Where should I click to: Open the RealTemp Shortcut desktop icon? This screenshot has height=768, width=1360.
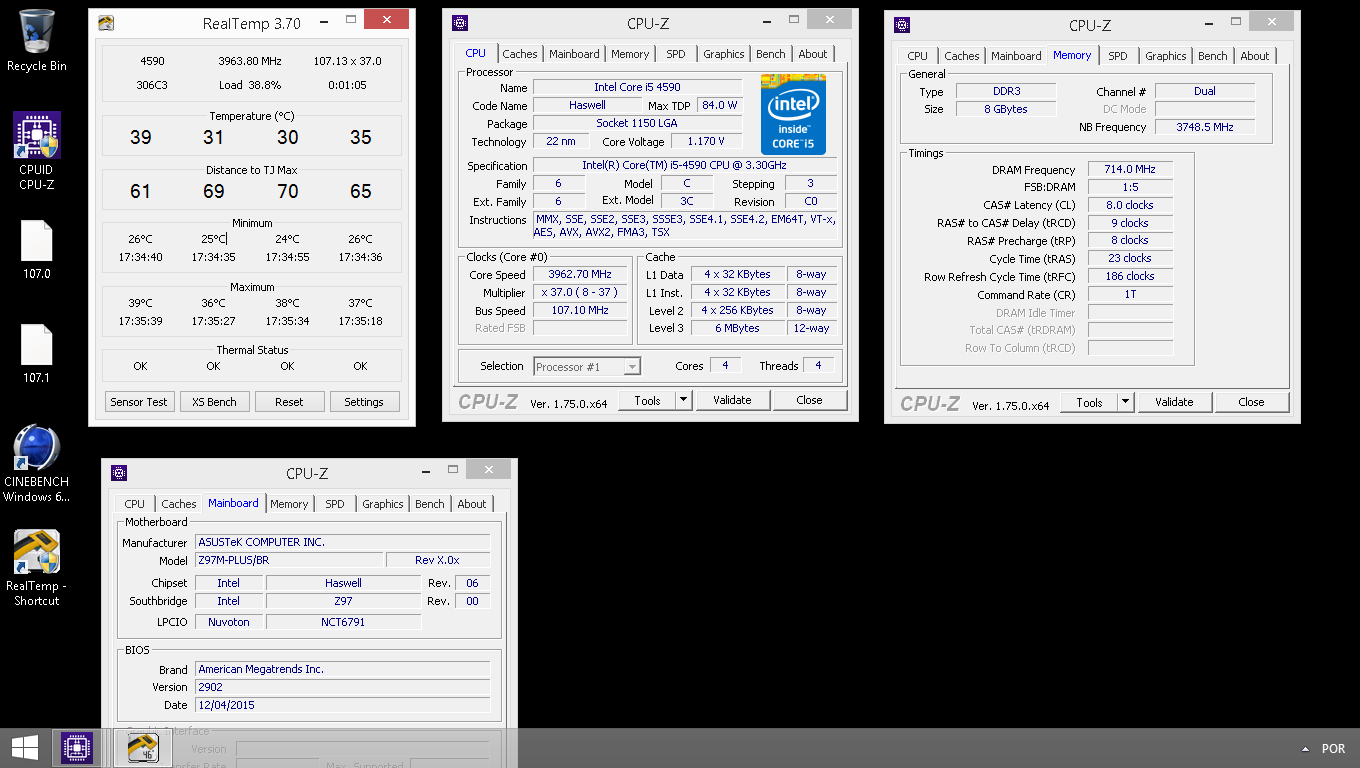pos(37,567)
